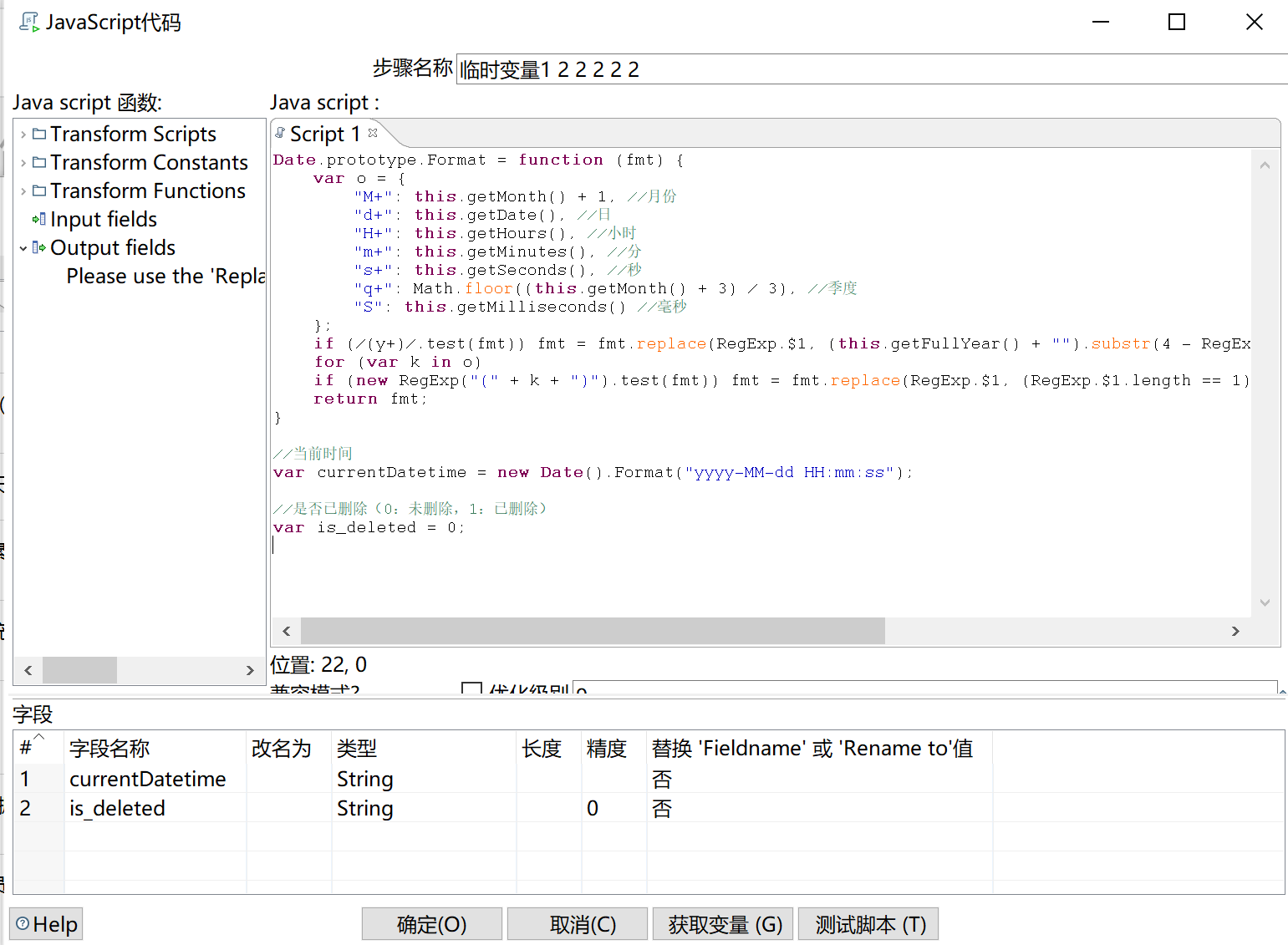Click the editor horizontal scroll left arrow
1288x945 pixels.
287,631
